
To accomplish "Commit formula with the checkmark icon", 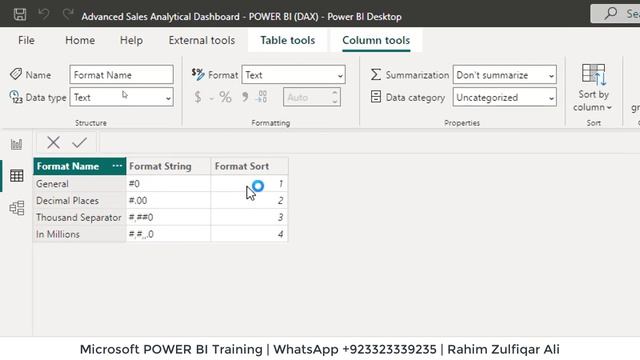I will (80, 142).
